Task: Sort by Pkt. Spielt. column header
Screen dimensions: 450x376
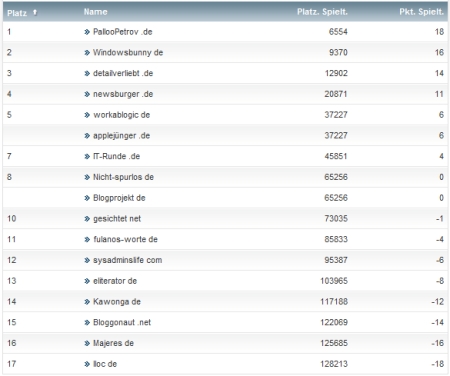Action: coord(421,12)
